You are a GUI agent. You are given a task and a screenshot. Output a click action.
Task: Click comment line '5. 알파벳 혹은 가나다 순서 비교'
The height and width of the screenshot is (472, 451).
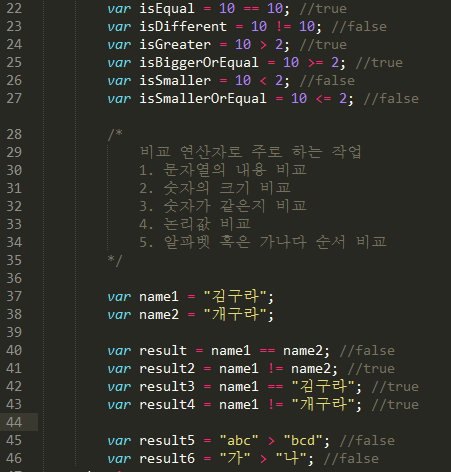click(x=263, y=242)
